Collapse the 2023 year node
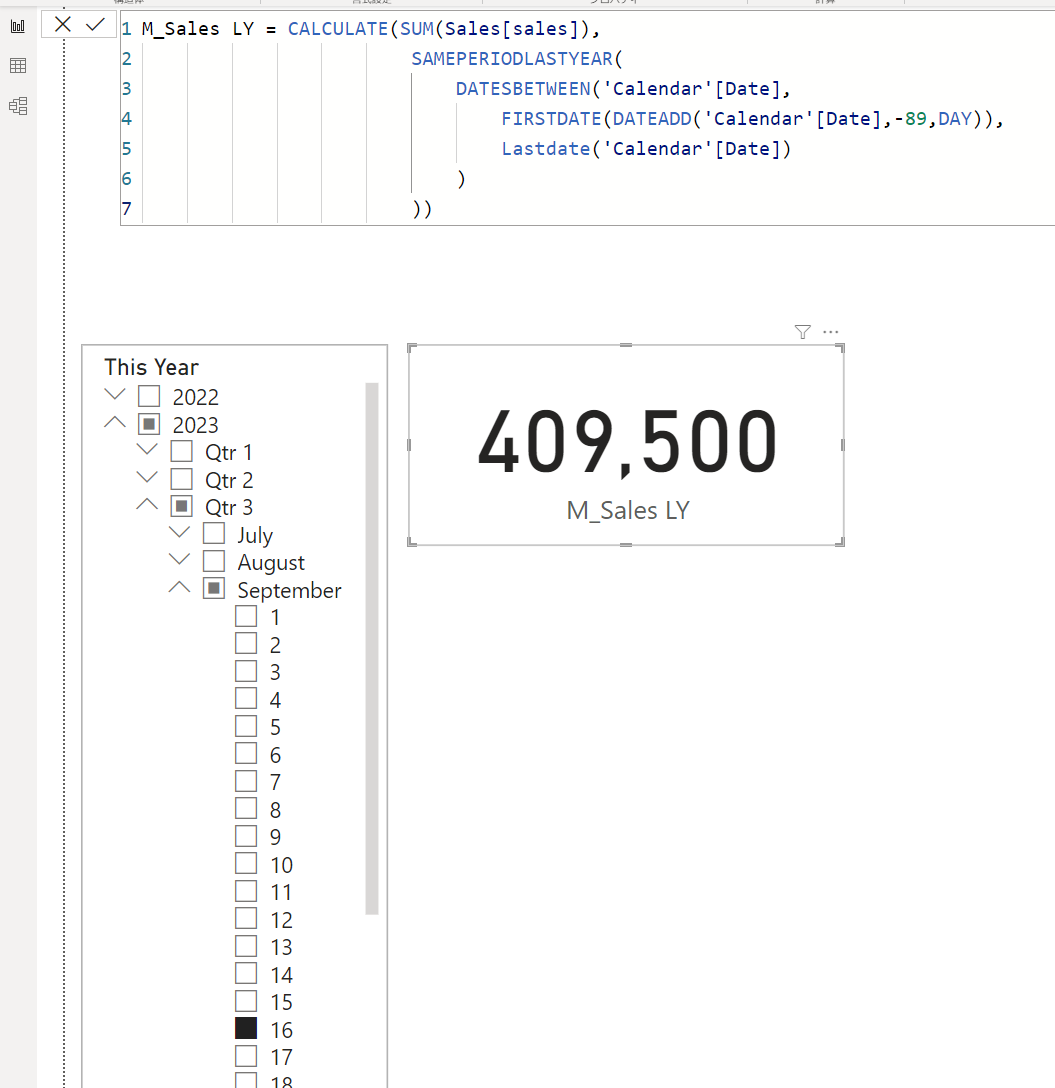Viewport: 1055px width, 1088px height. tap(115, 422)
